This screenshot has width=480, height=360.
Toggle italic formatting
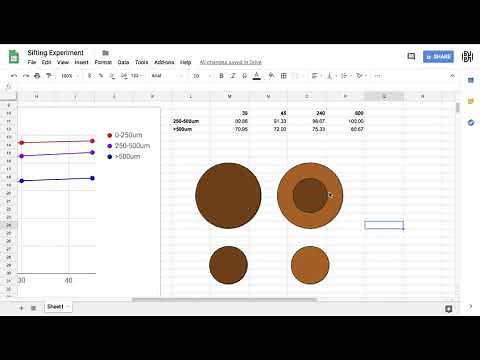pos(233,76)
